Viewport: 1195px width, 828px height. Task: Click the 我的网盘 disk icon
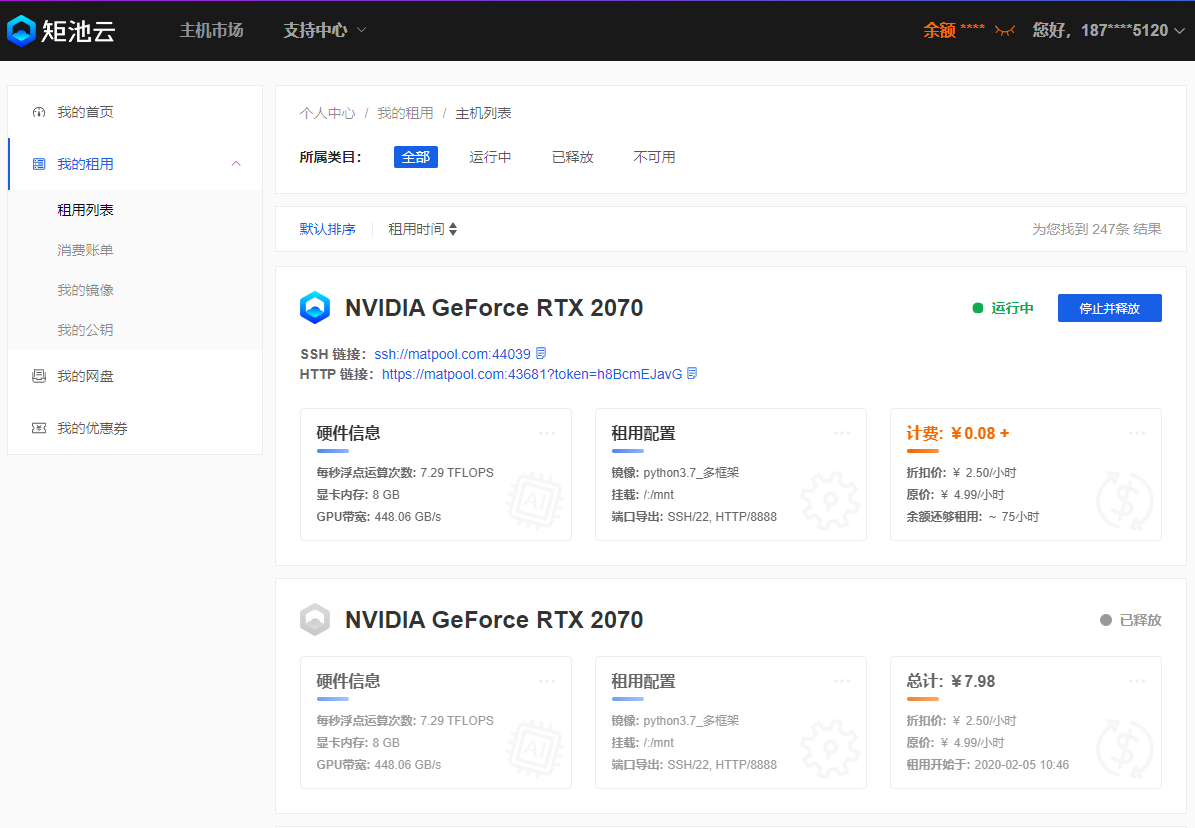(39, 376)
